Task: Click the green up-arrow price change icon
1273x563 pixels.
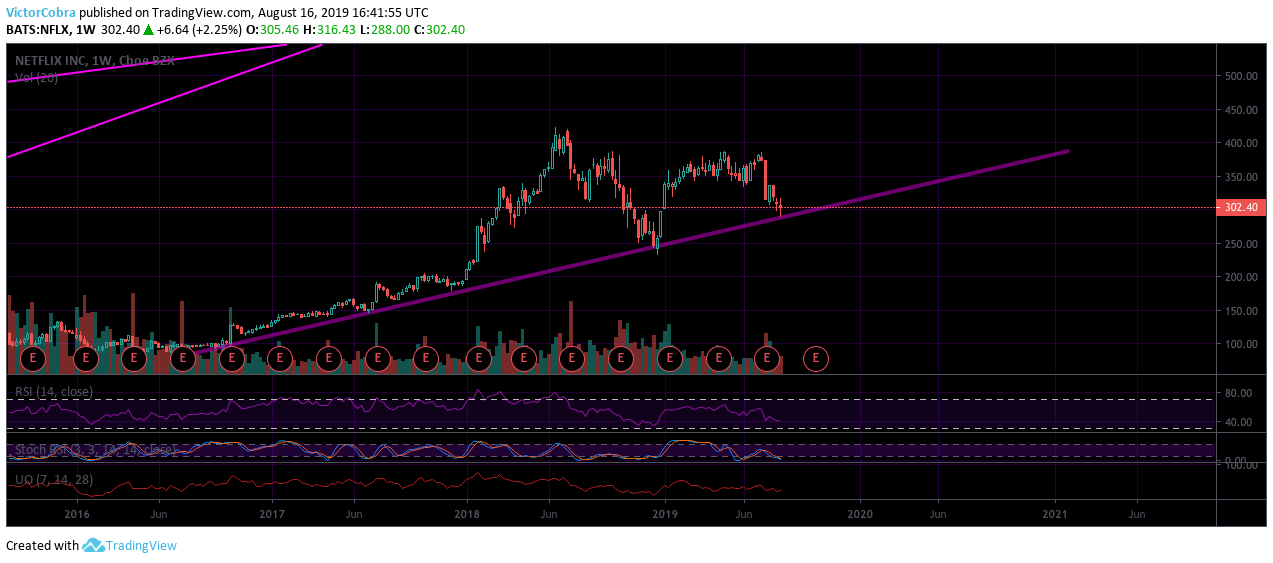Action: [x=150, y=30]
